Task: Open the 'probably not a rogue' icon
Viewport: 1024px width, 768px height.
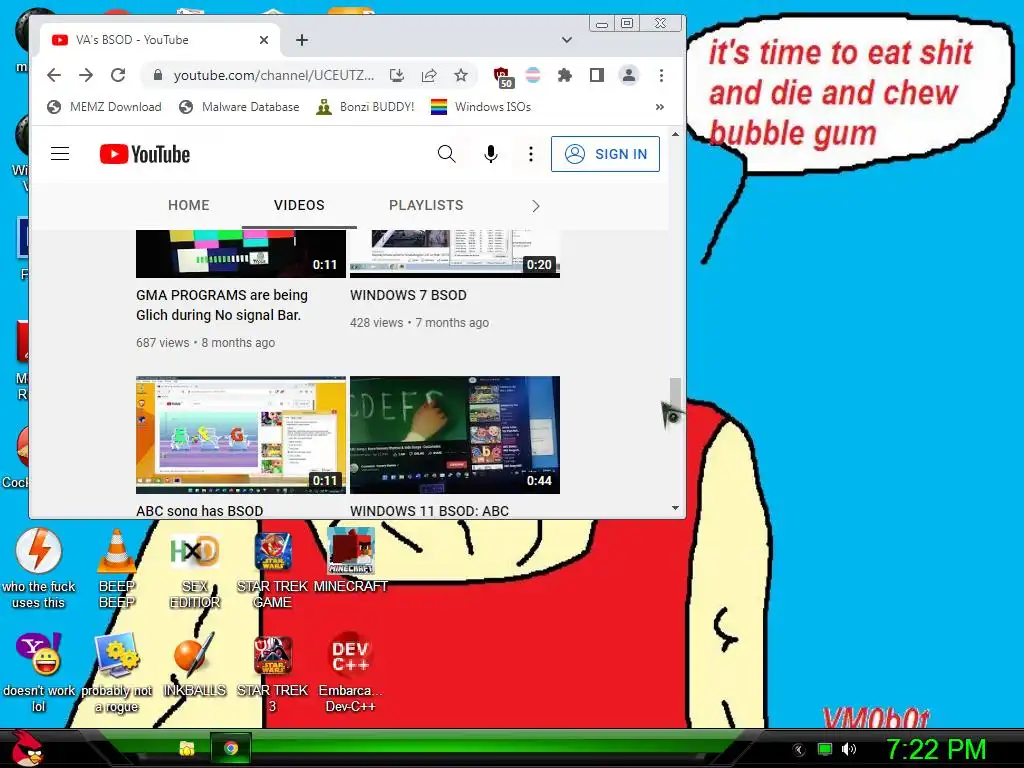Action: [116, 673]
